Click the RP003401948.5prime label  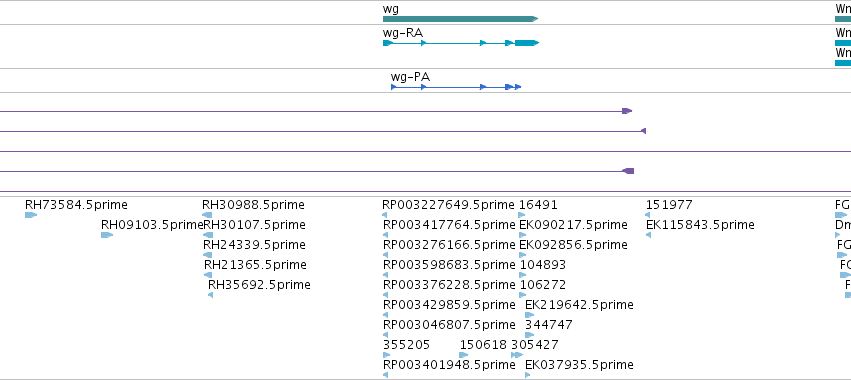[x=449, y=364]
